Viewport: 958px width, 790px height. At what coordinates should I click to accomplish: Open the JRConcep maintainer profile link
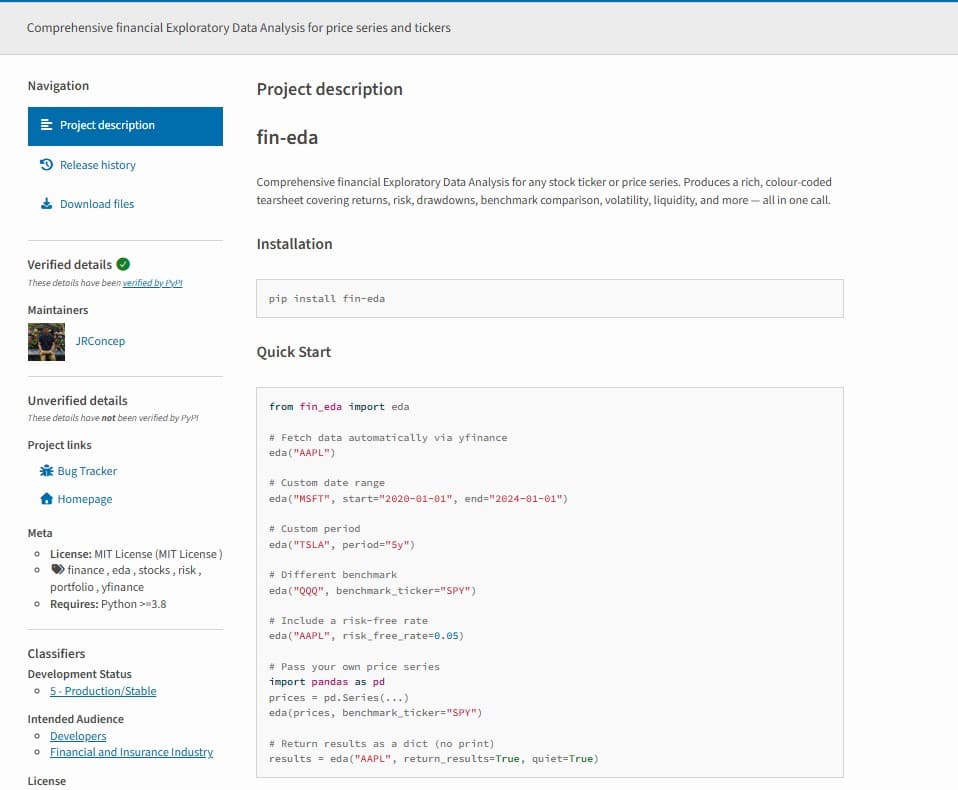point(100,341)
